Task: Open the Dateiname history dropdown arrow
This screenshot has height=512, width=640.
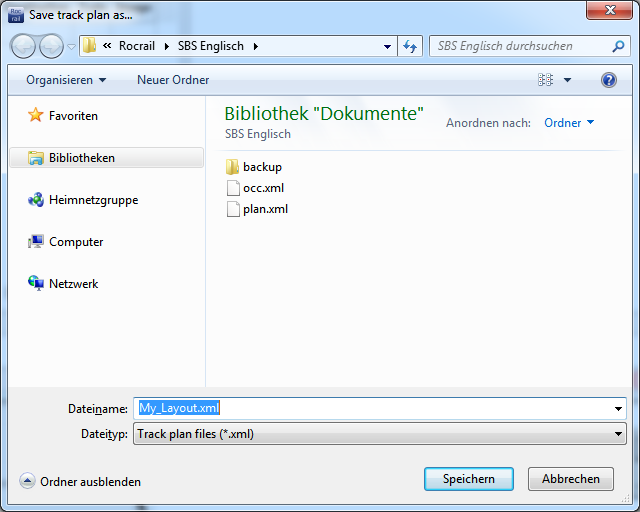Action: point(618,409)
